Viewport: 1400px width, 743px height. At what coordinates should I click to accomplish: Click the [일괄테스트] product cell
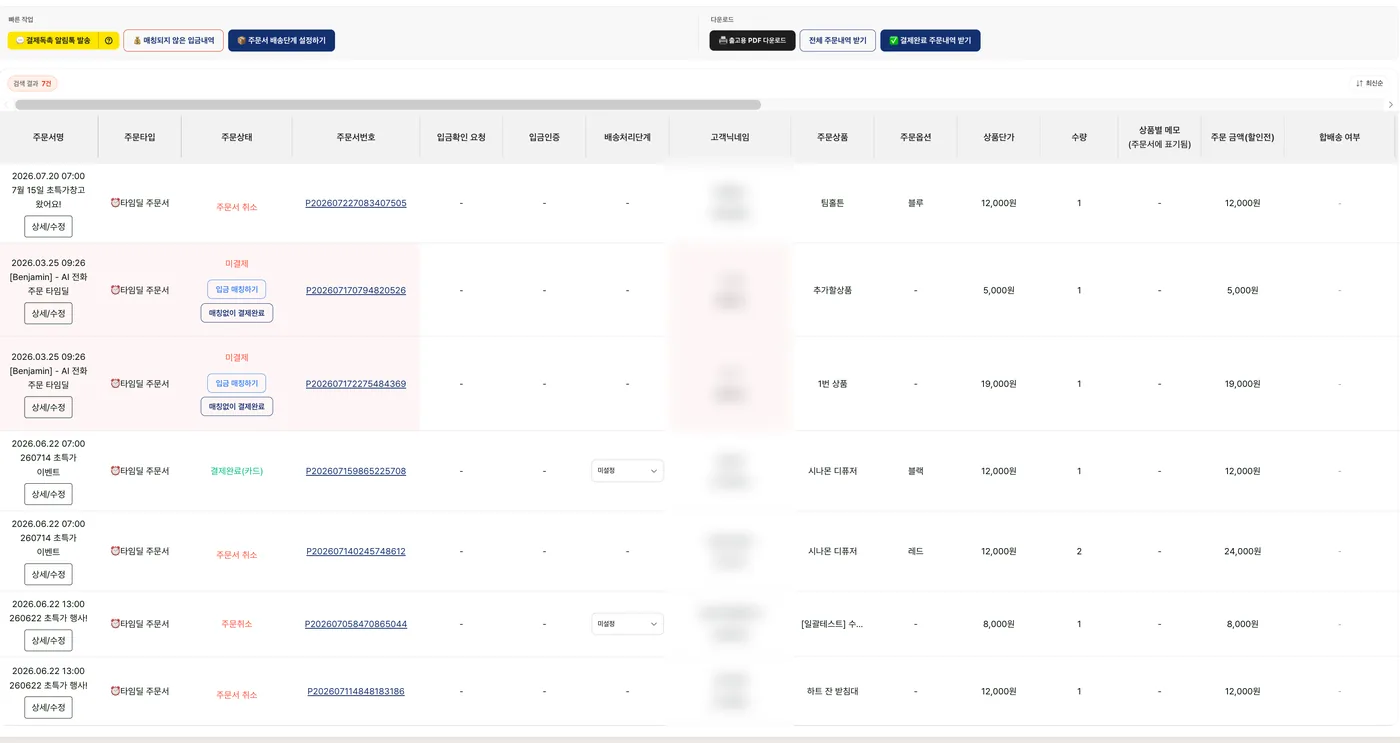coord(832,624)
